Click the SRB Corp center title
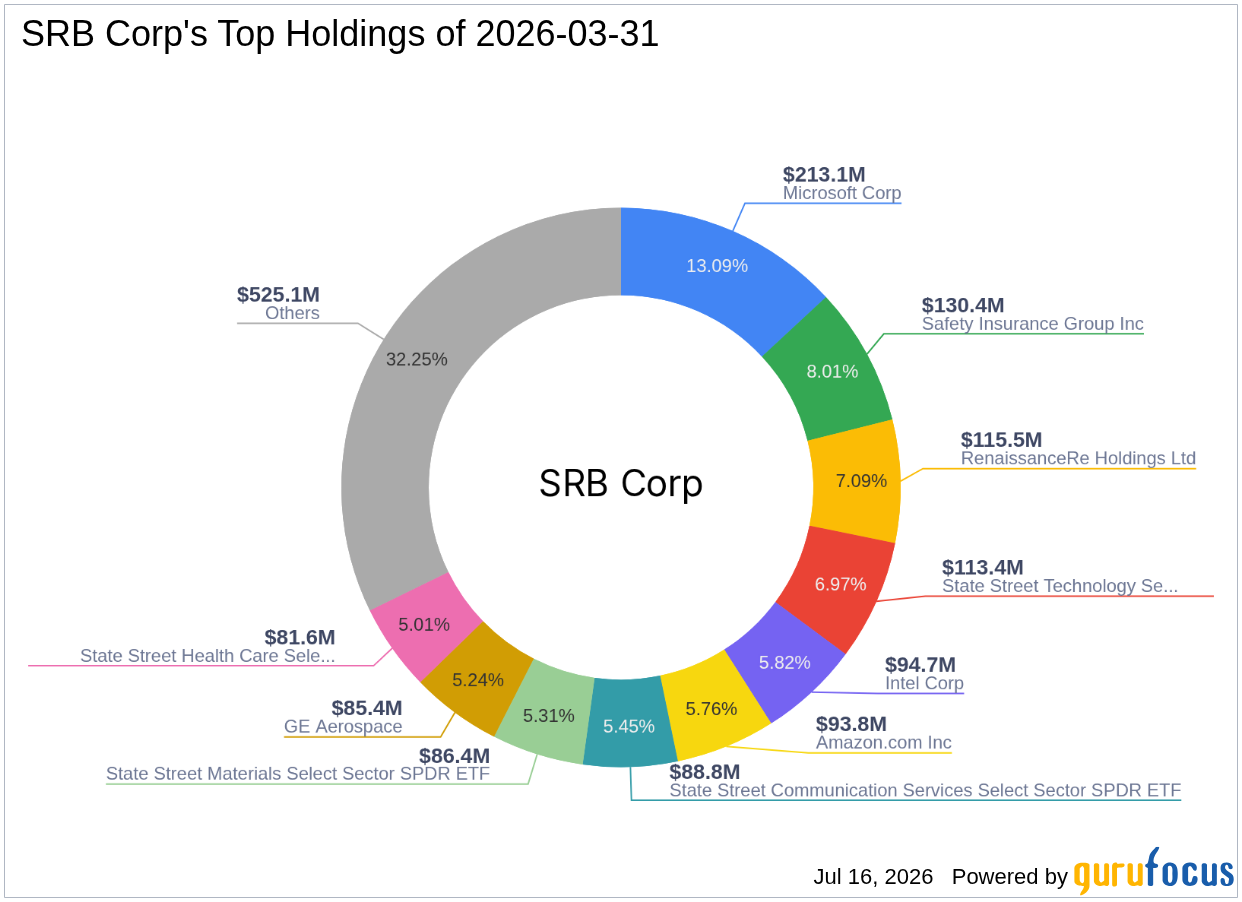 [621, 484]
